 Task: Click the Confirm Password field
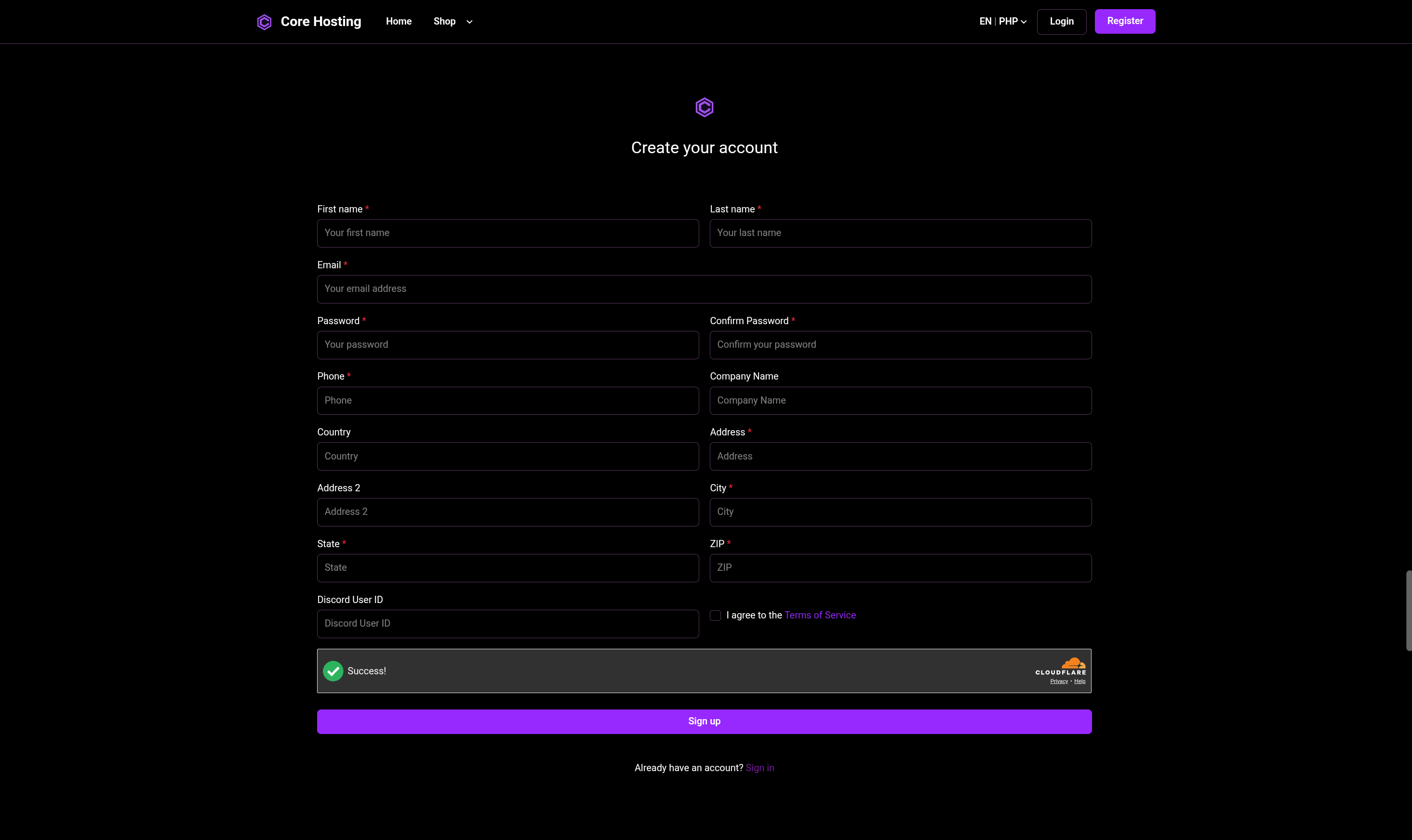[x=900, y=345]
